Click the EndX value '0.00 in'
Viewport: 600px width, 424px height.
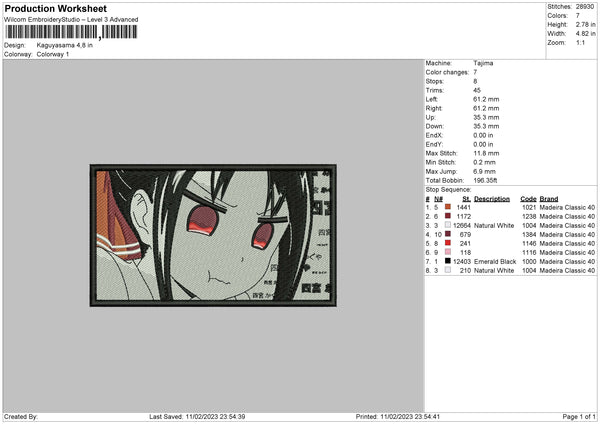tap(483, 135)
